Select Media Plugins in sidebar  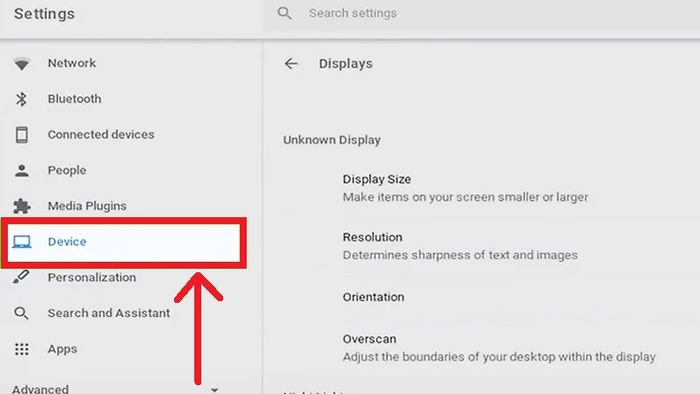(87, 206)
